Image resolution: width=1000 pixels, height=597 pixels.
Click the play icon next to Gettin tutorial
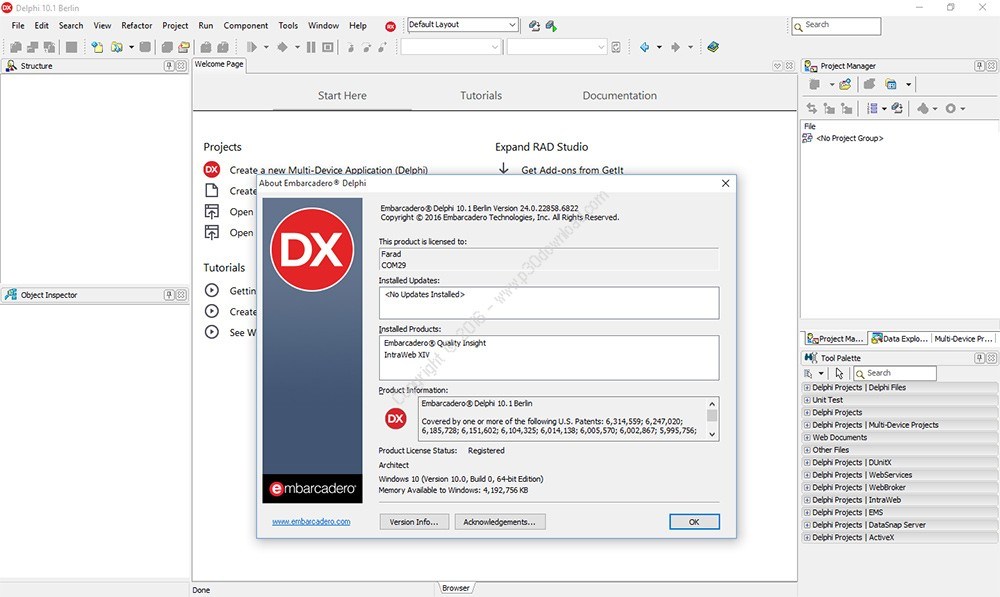[212, 290]
